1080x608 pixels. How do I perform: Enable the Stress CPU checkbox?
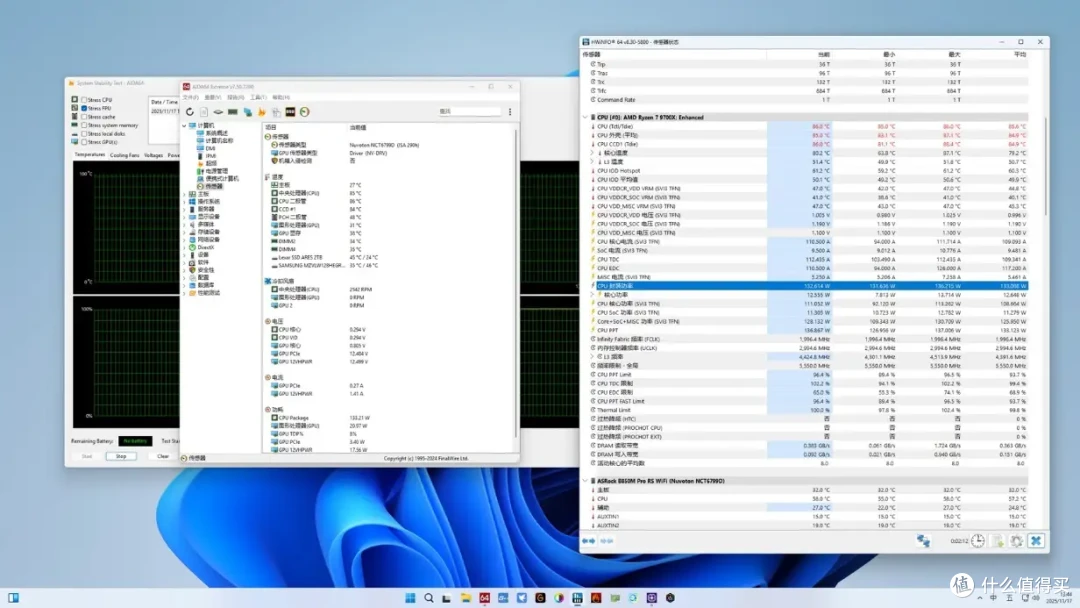[84, 100]
